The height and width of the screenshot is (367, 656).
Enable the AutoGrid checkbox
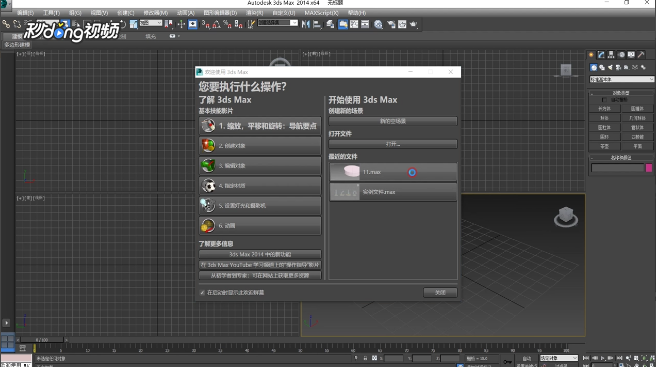(x=604, y=100)
